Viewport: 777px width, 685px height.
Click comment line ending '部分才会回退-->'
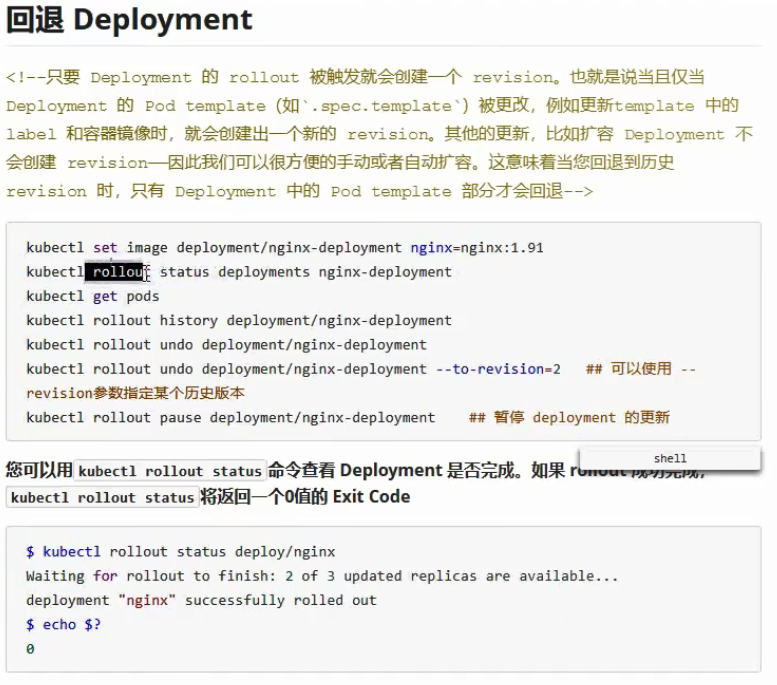pos(299,191)
